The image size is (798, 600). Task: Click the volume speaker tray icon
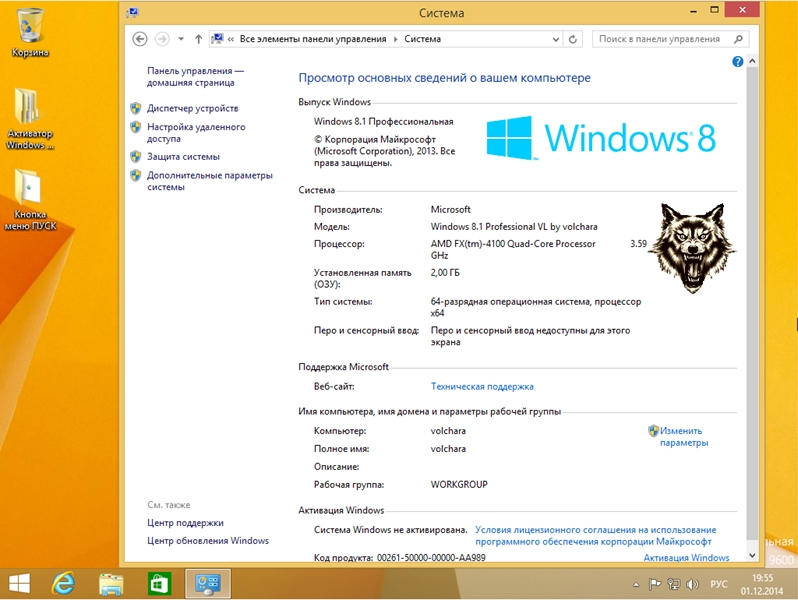coord(692,584)
